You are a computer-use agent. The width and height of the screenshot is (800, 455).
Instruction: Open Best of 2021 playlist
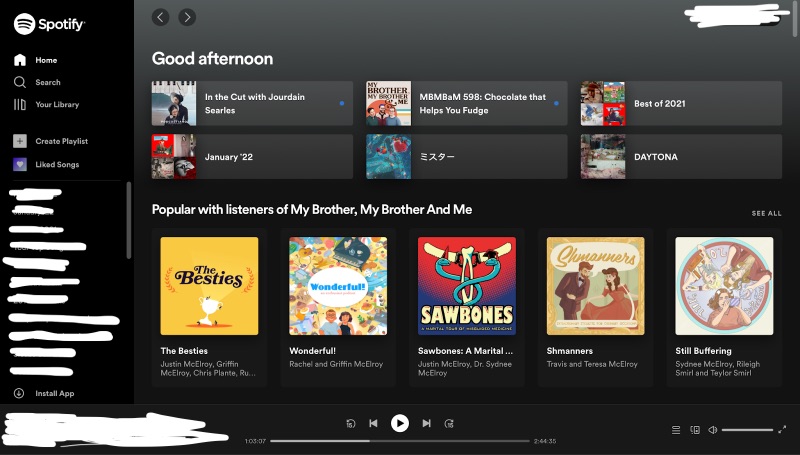(681, 104)
